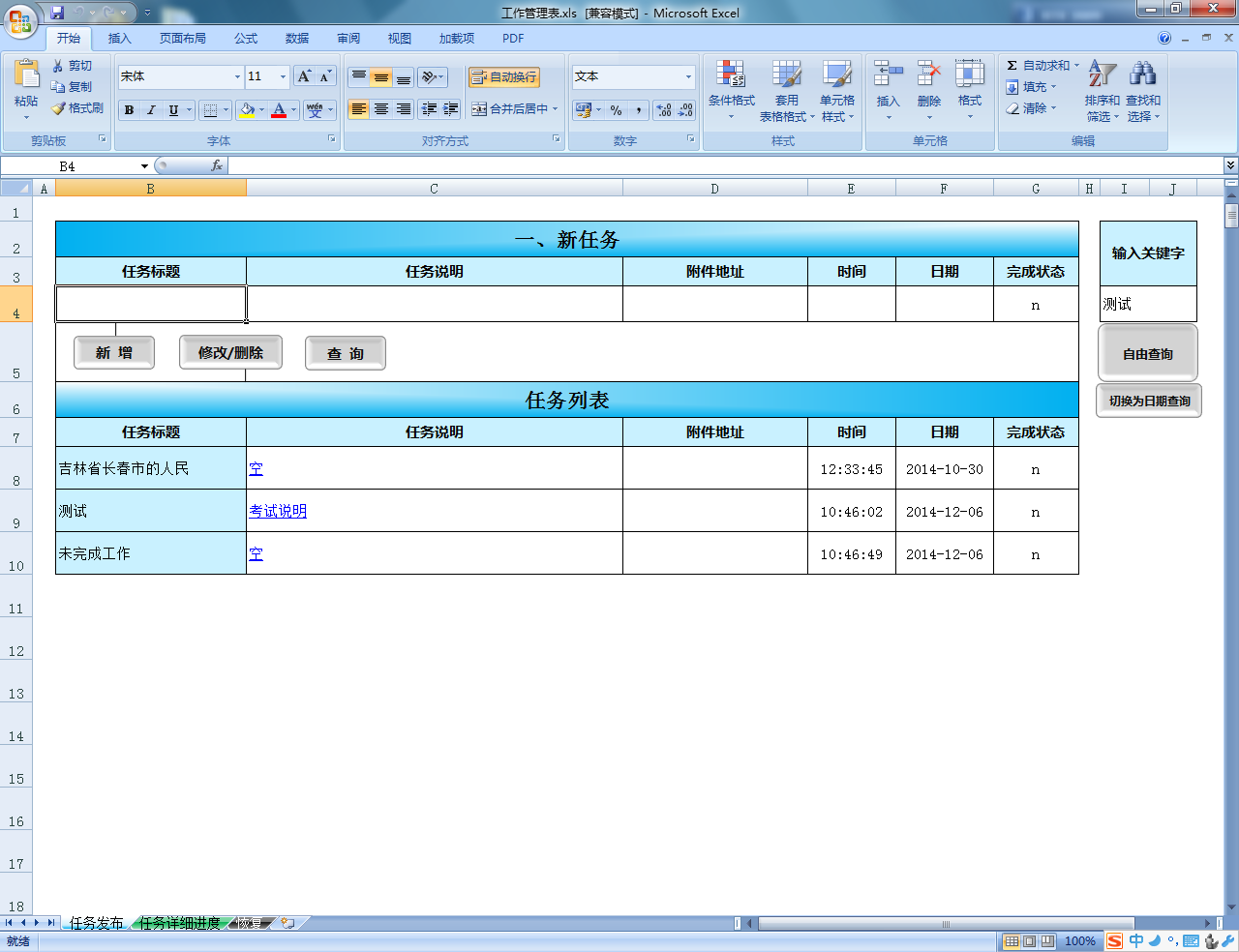This screenshot has width=1239, height=952.
Task: Toggle Align Text Right
Action: (x=404, y=109)
